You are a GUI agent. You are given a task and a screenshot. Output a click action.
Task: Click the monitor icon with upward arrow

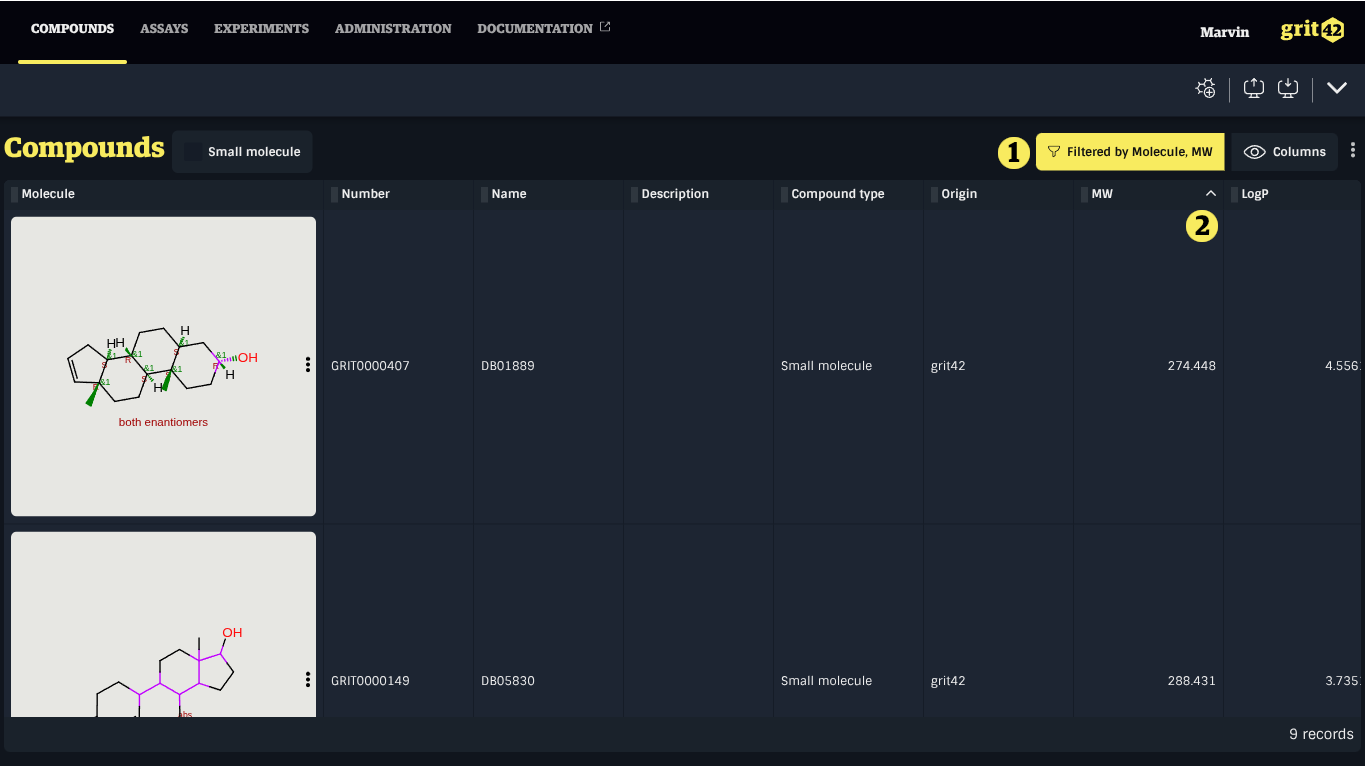click(x=1254, y=88)
